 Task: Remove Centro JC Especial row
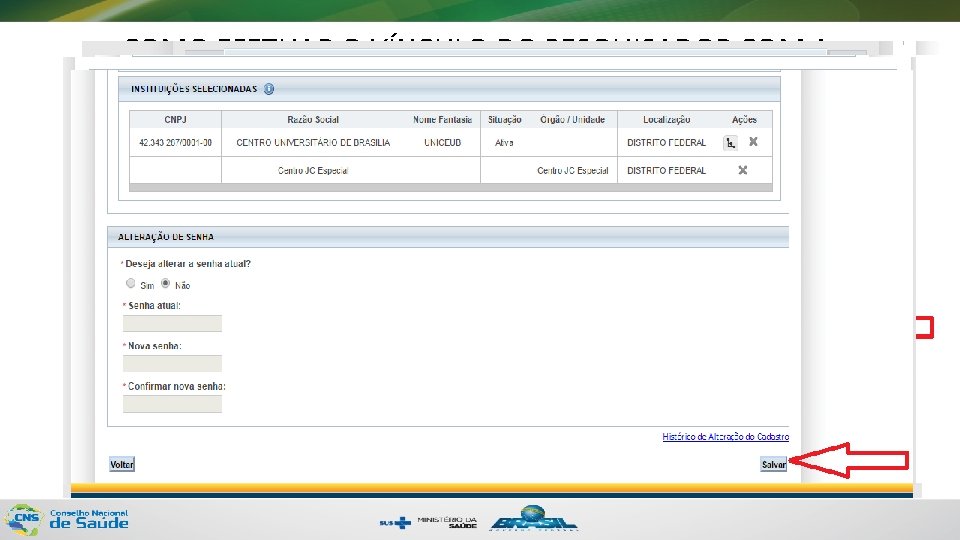pos(743,170)
